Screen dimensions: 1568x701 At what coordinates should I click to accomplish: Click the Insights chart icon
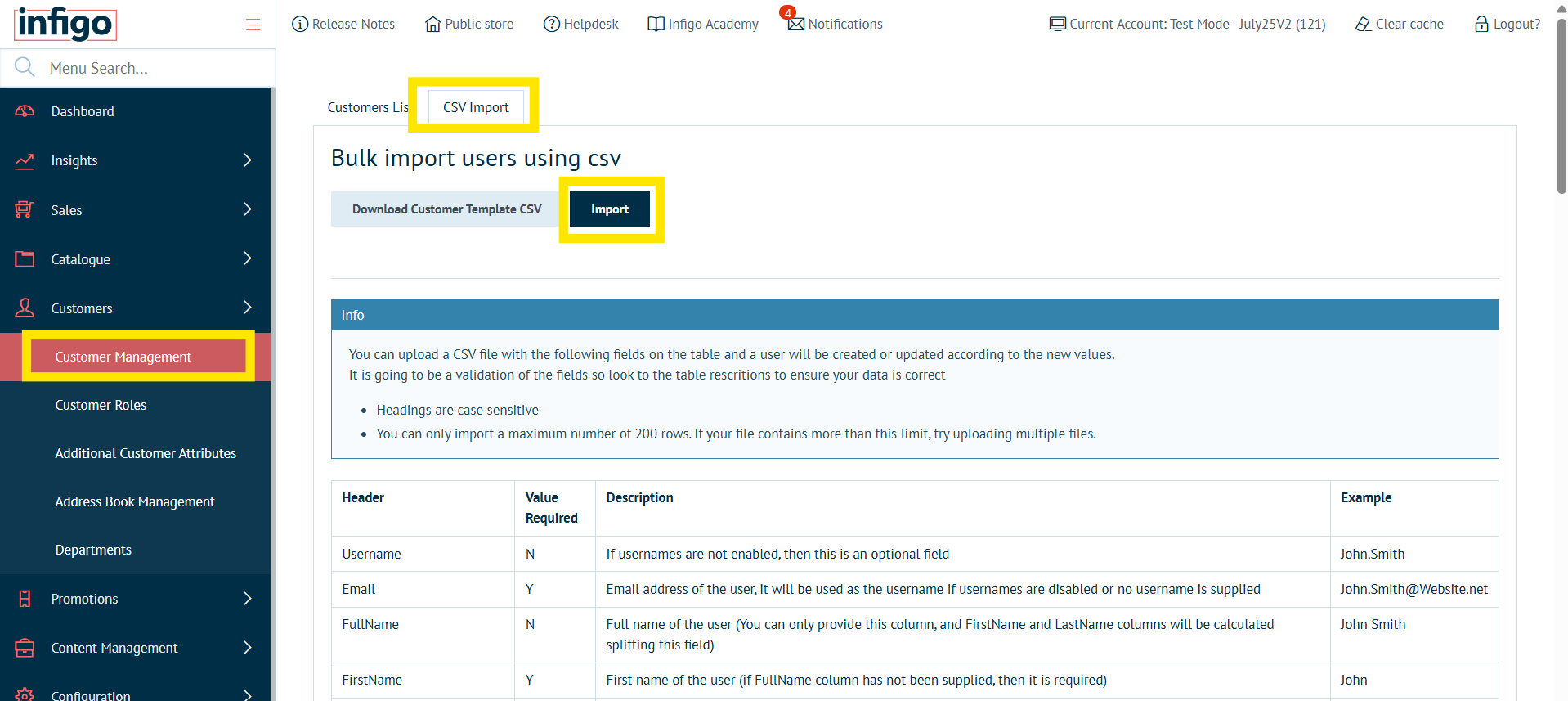pyautogui.click(x=25, y=160)
